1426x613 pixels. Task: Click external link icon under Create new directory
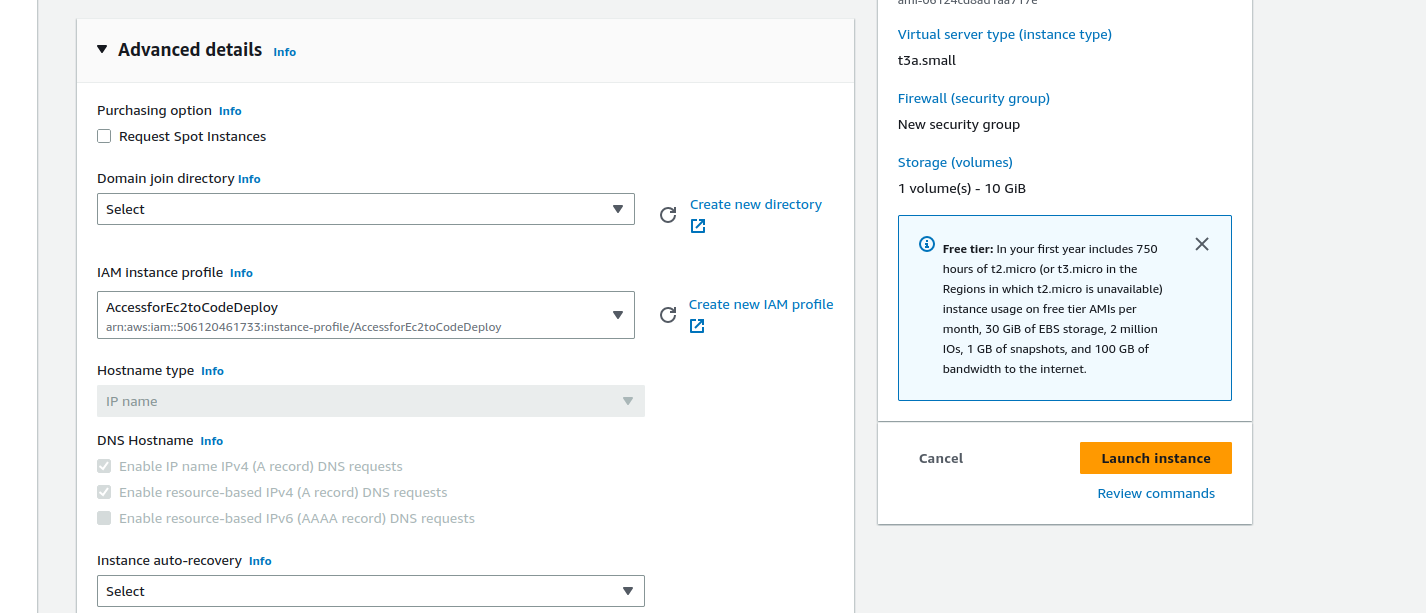(698, 226)
